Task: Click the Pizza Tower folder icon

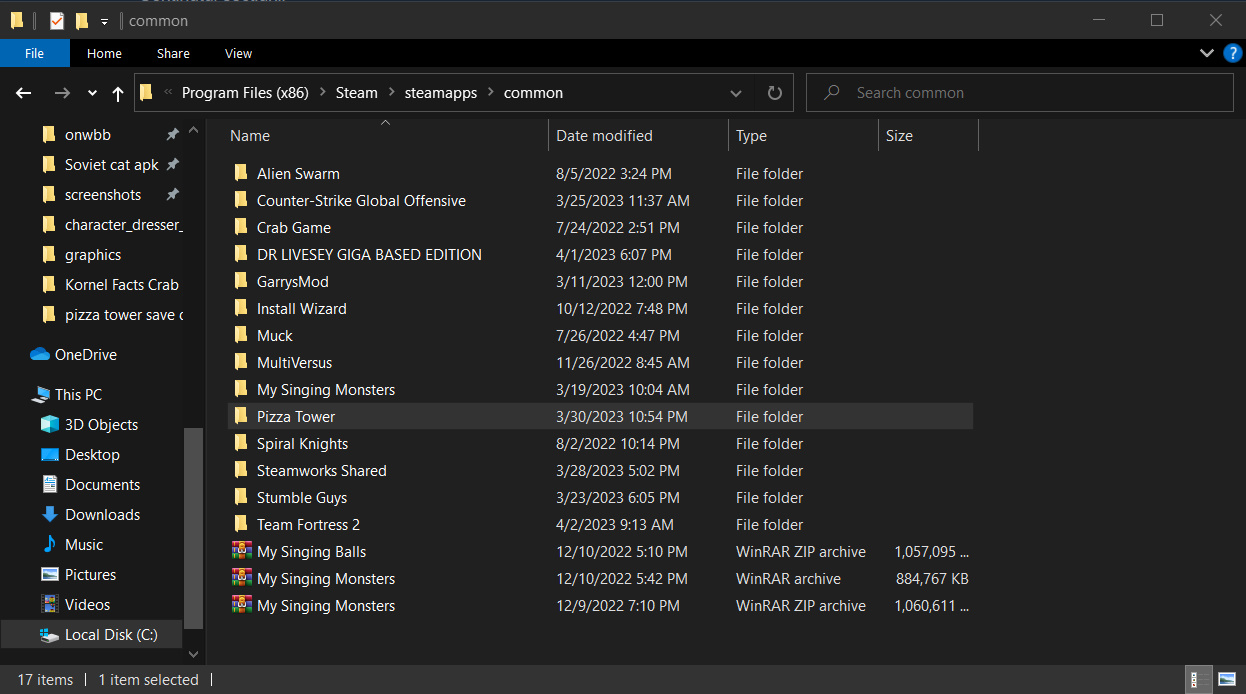Action: (241, 416)
